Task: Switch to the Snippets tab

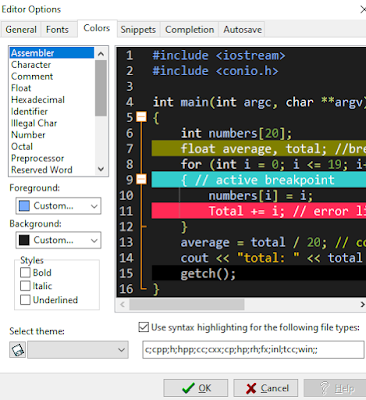Action: point(138,30)
